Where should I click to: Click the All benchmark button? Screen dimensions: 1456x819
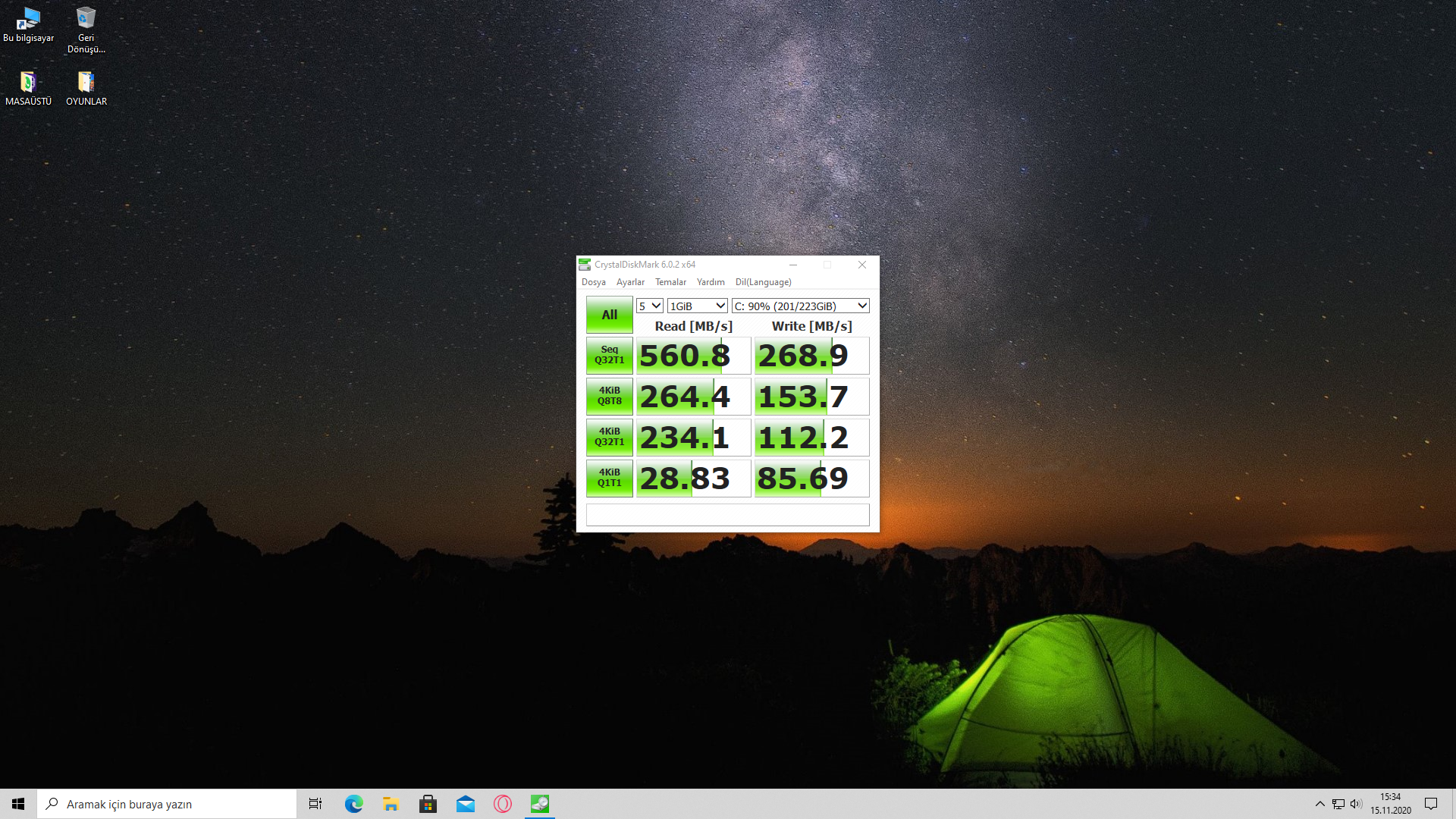(609, 315)
